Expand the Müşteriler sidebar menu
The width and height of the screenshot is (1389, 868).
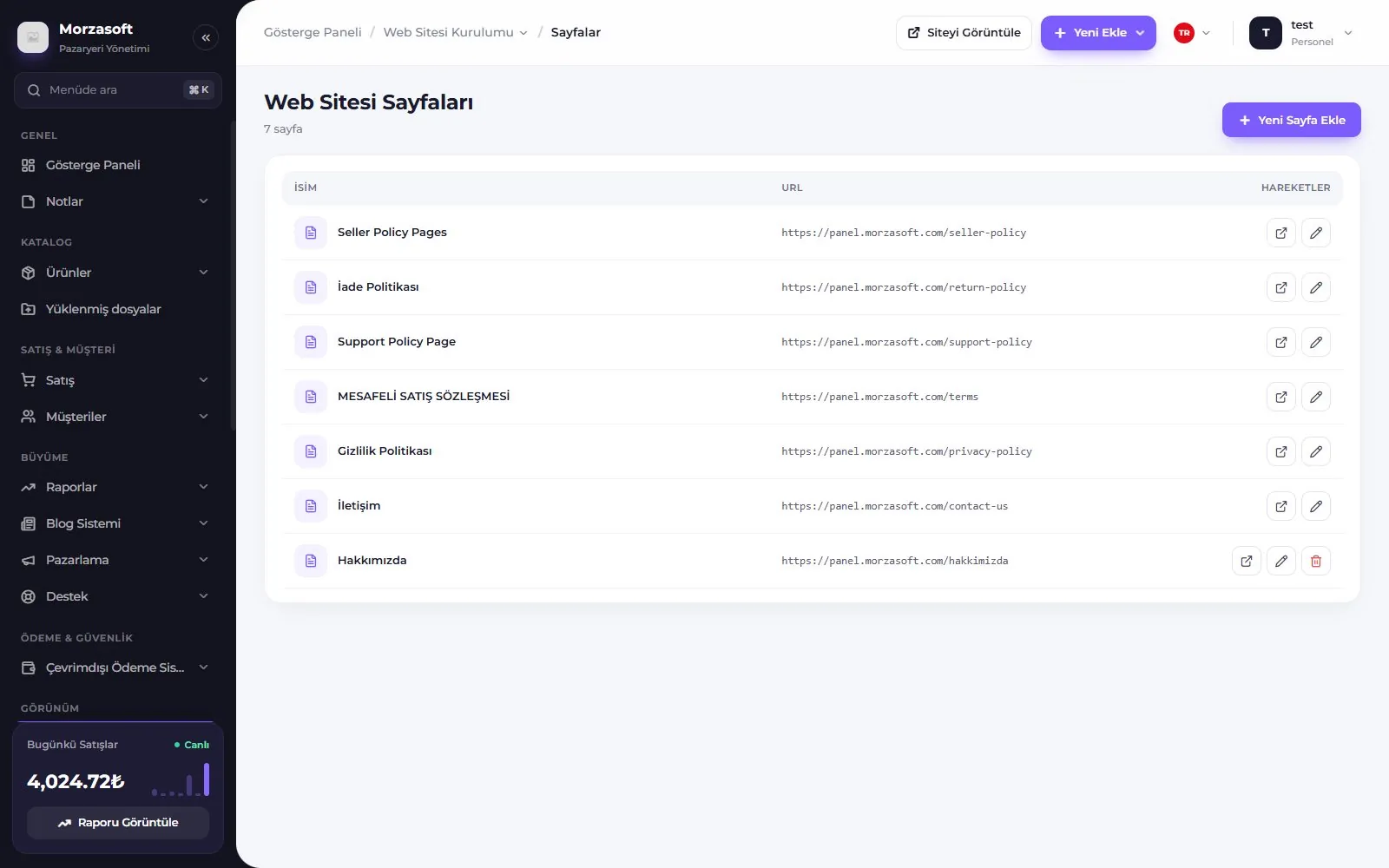pos(116,417)
